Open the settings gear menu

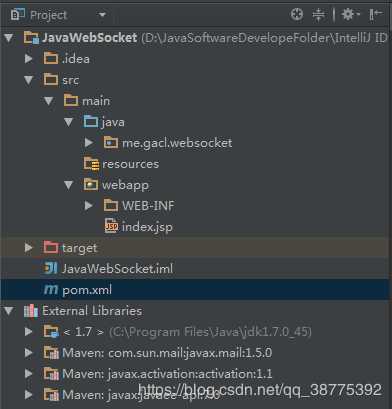[x=350, y=14]
